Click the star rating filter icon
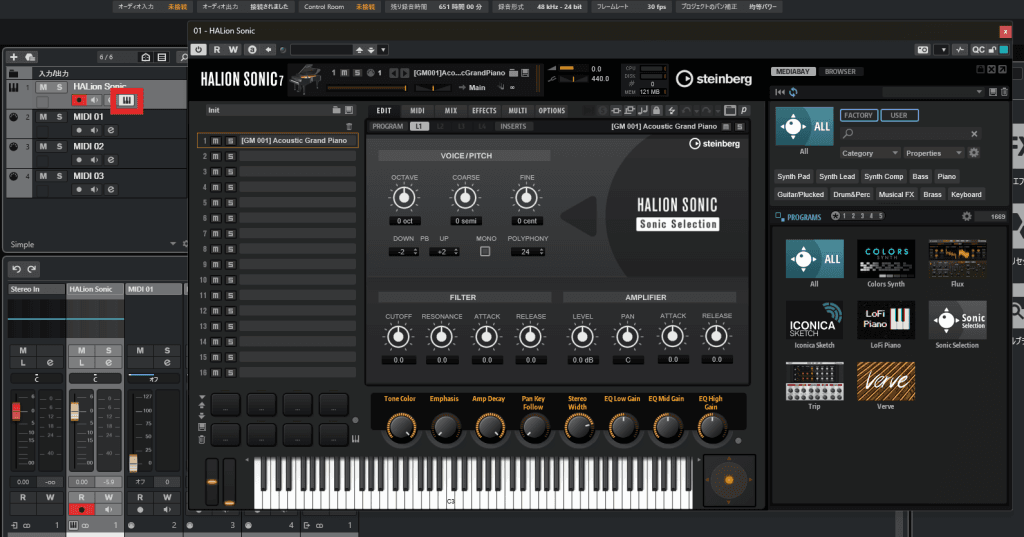Image resolution: width=1024 pixels, height=537 pixels. point(835,216)
